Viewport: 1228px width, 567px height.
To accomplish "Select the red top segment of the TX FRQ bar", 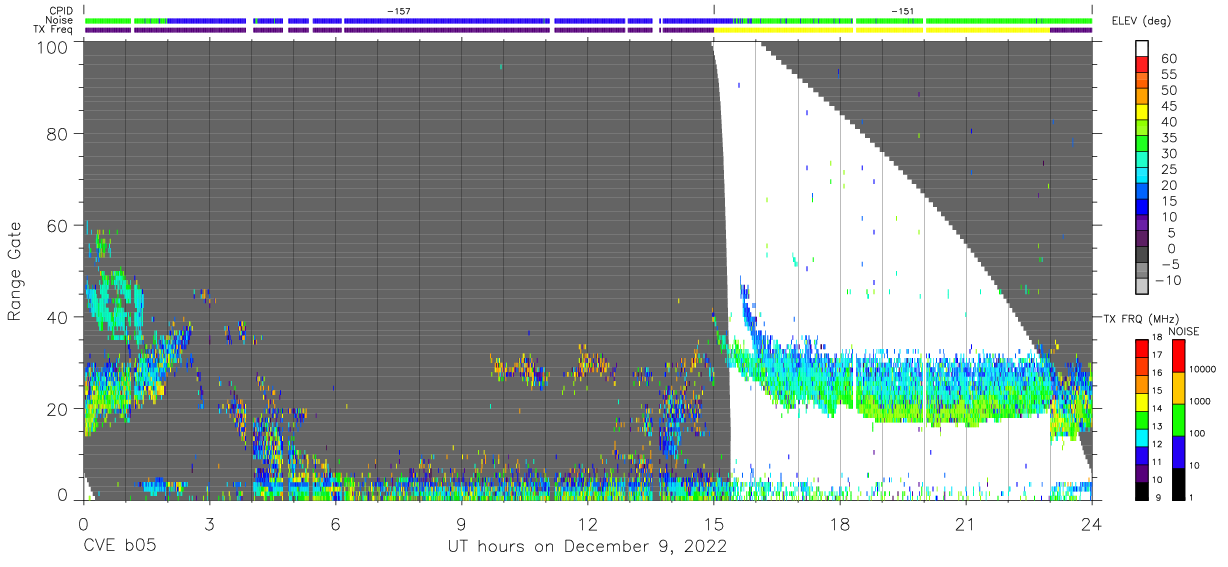I will tap(1142, 348).
